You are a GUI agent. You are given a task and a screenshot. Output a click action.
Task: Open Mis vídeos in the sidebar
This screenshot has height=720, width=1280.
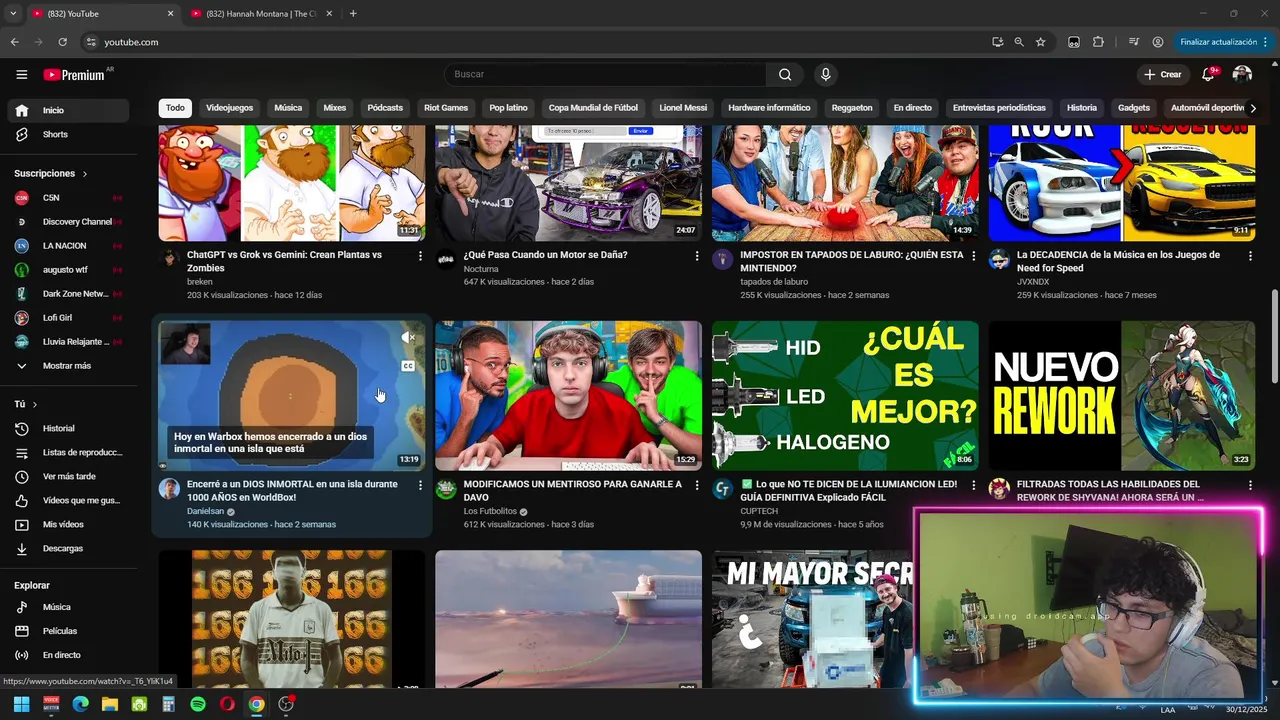[68, 524]
